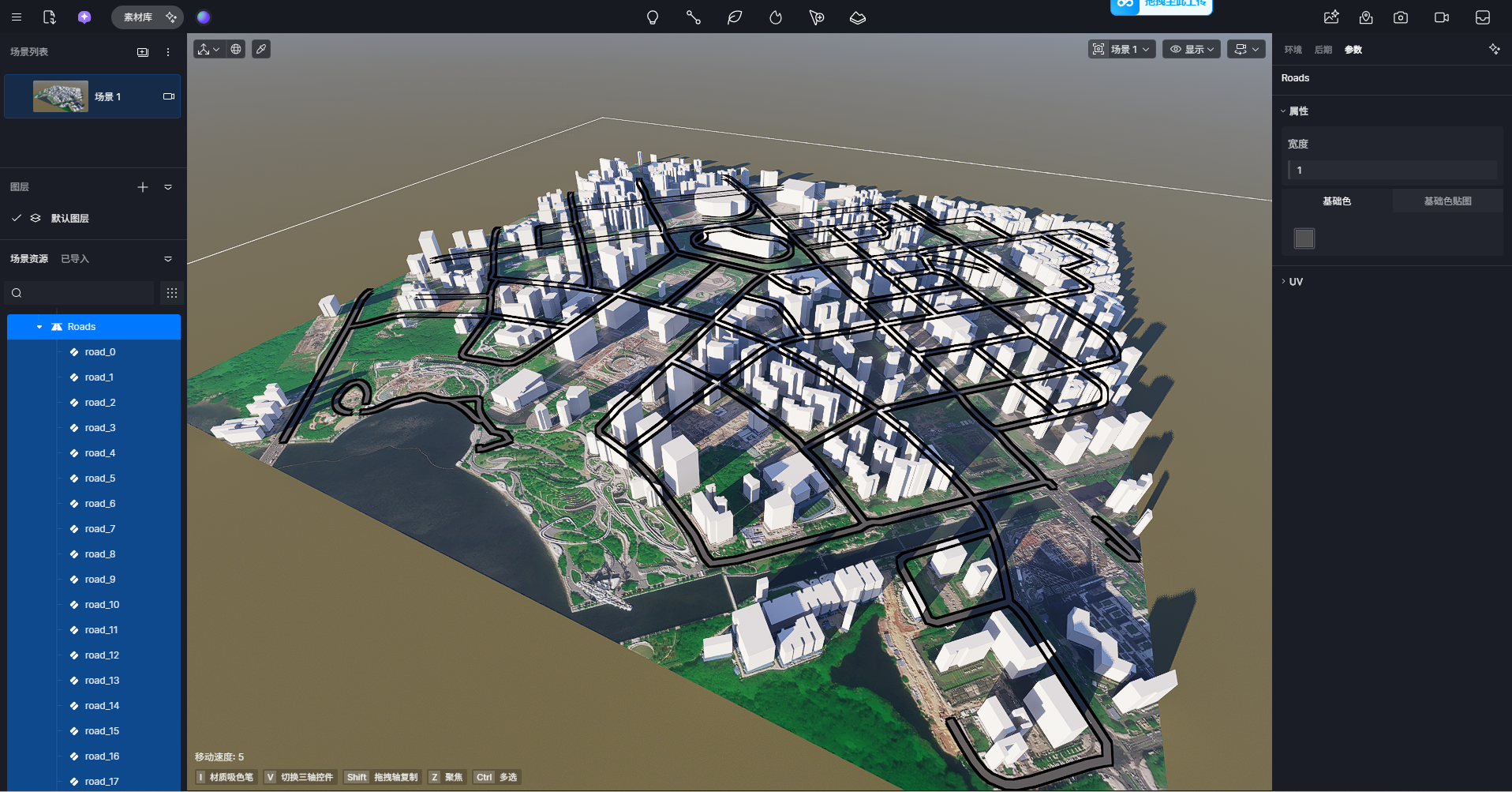Click the 宽度 input field
This screenshot has width=1512, height=792.
pos(1393,171)
